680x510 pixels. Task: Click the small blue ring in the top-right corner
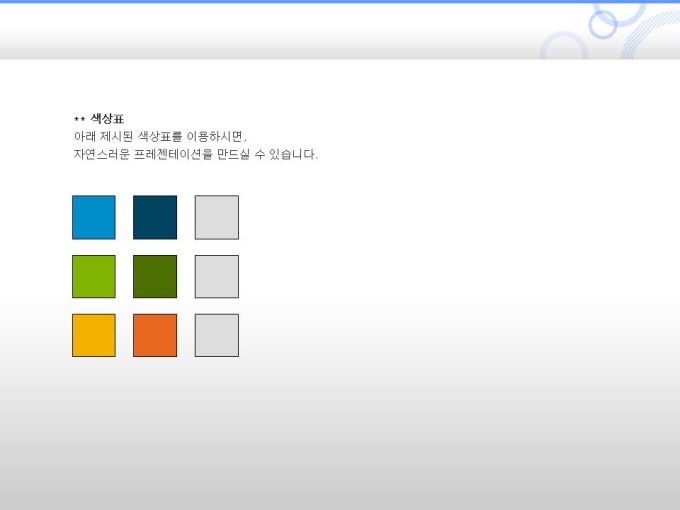tap(603, 23)
